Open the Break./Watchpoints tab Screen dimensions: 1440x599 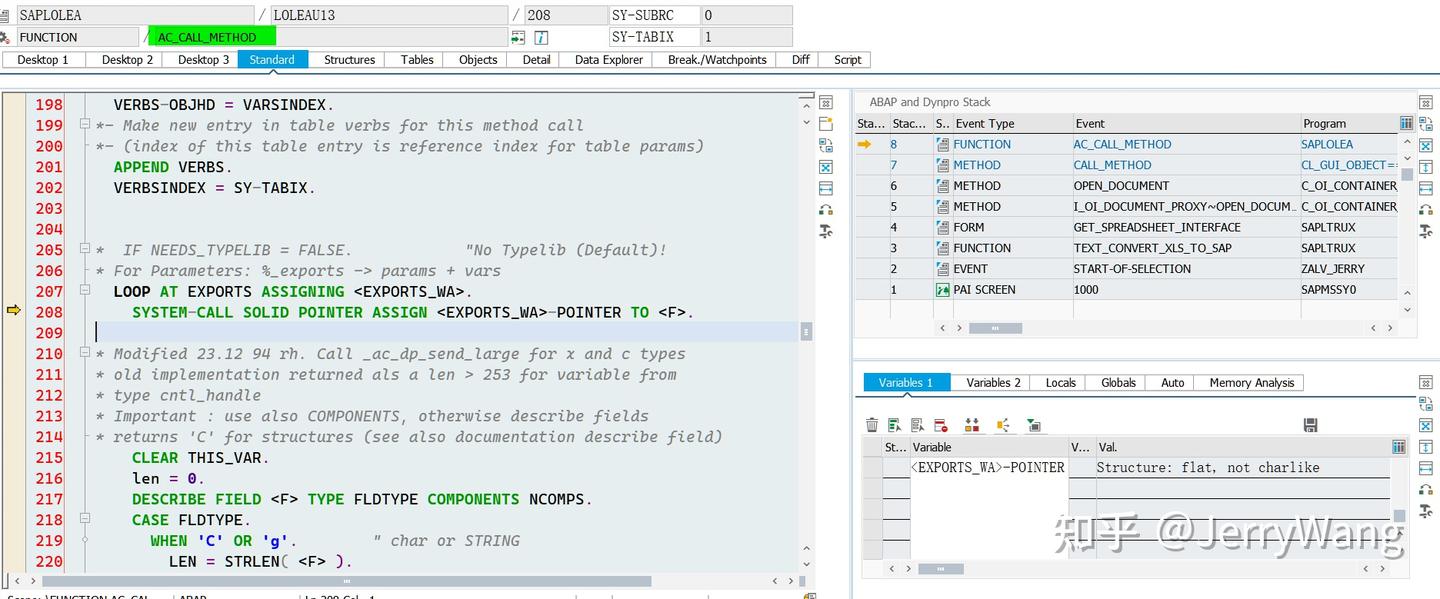[716, 60]
